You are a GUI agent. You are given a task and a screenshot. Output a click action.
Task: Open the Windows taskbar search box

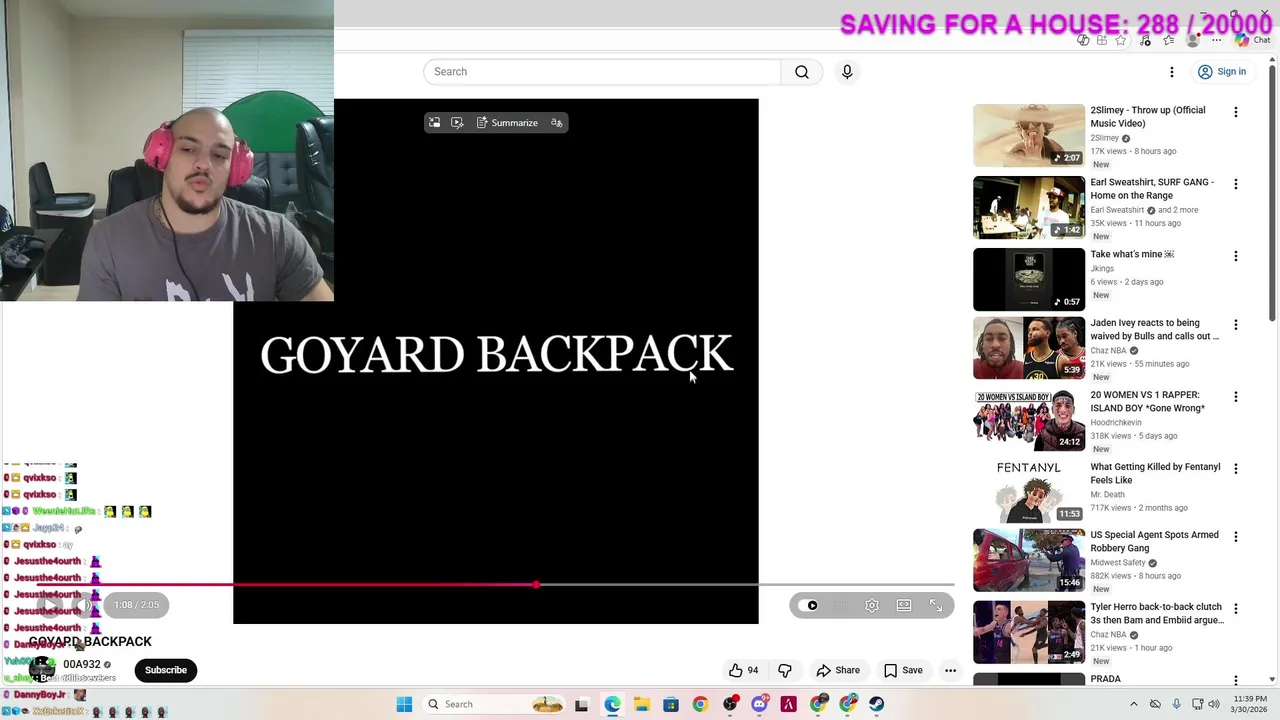click(493, 704)
